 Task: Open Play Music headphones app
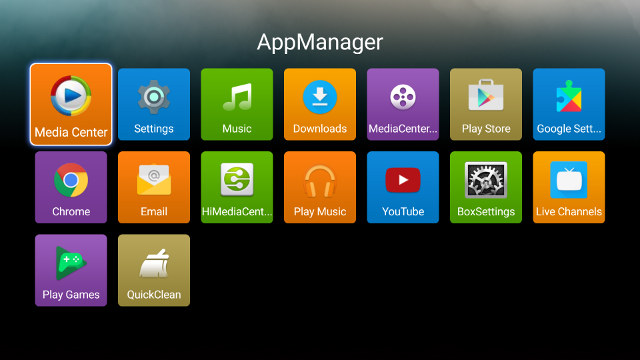coord(320,187)
